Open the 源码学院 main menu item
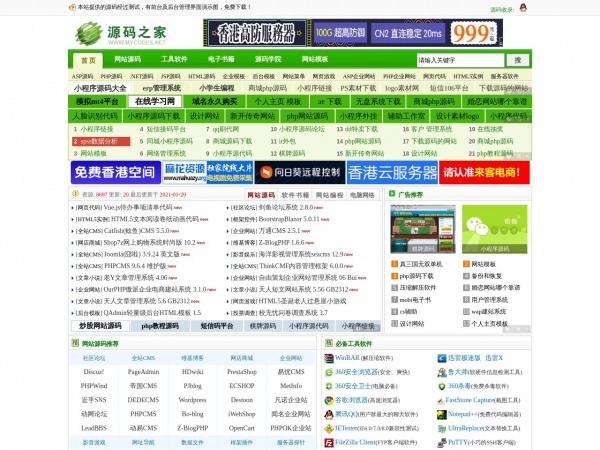The height and width of the screenshot is (450, 600). (268, 59)
